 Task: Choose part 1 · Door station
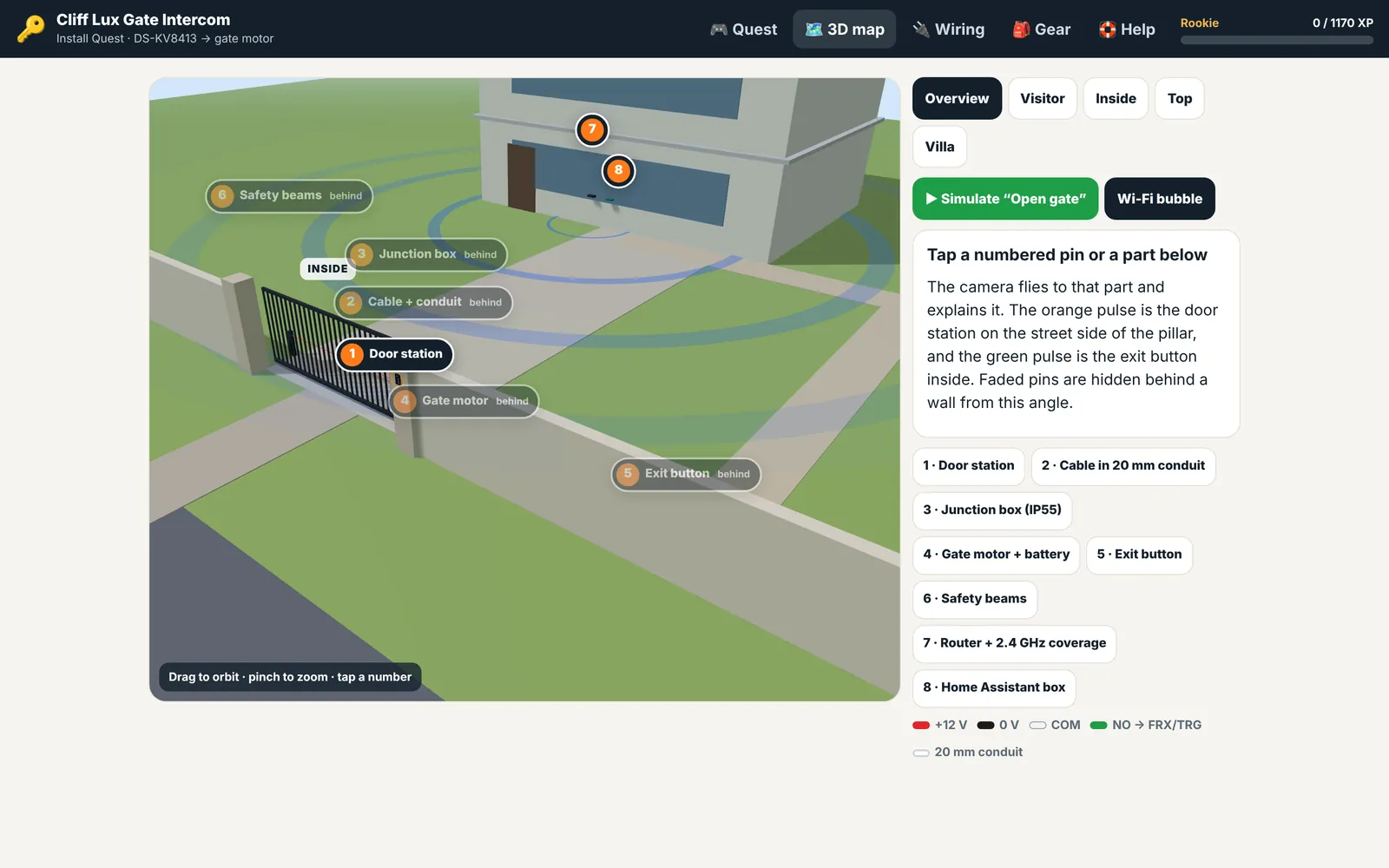tap(969, 466)
